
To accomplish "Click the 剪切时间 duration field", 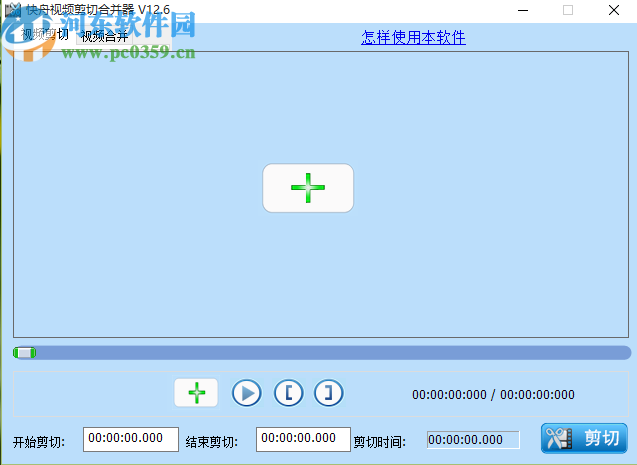I will coord(473,439).
